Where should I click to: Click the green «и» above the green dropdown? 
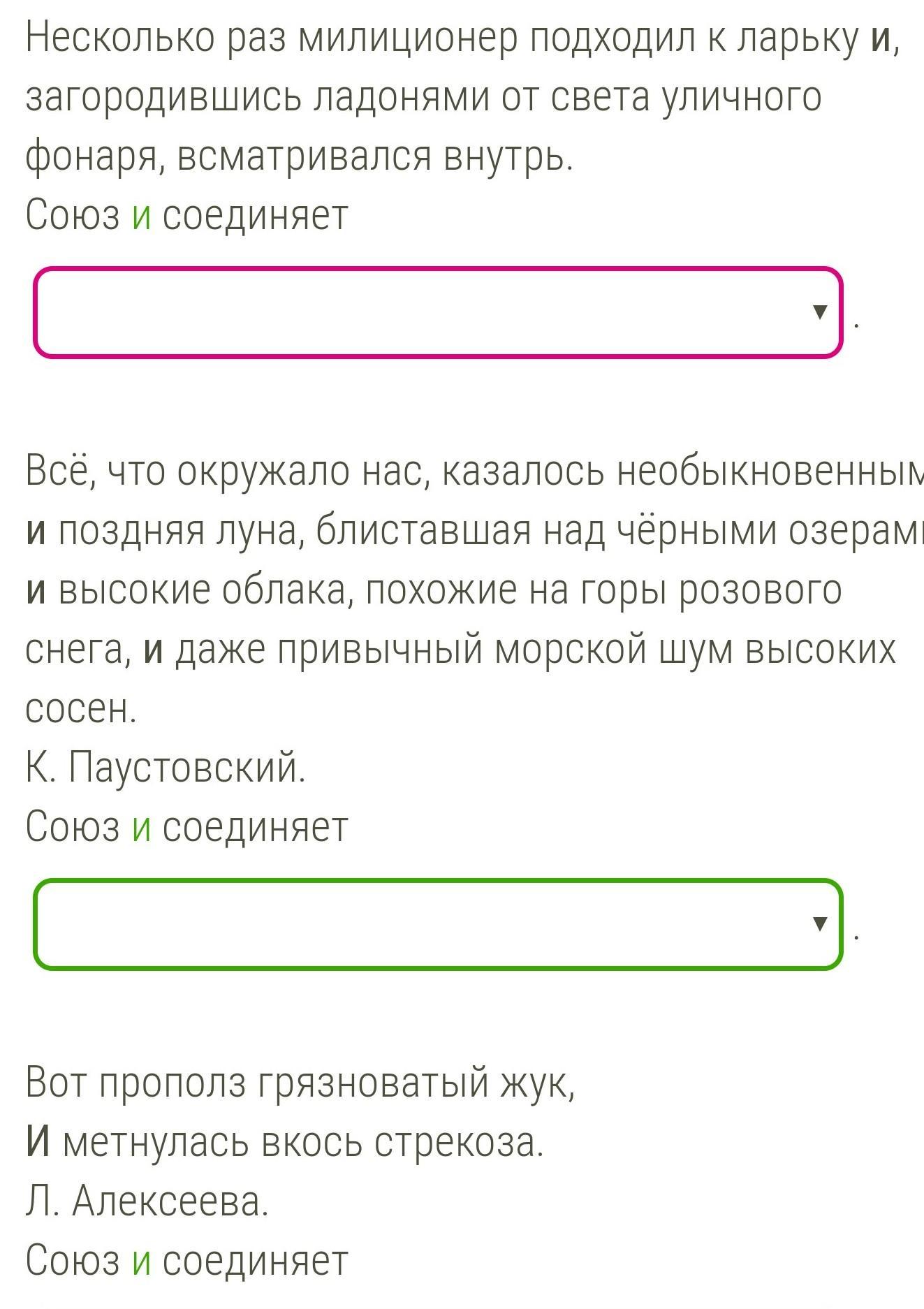[x=141, y=828]
